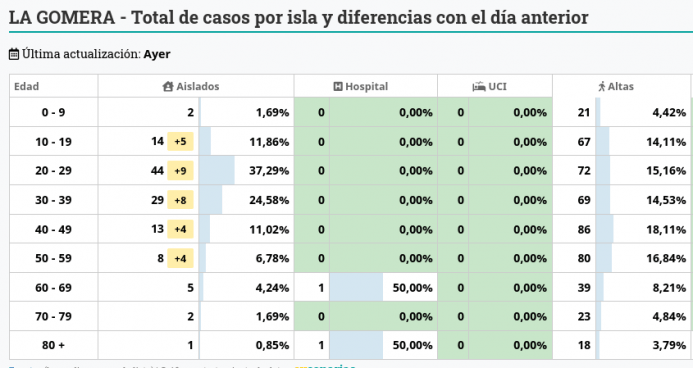Click the +5 badge in 10 - 19 row
This screenshot has width=693, height=368.
point(180,142)
